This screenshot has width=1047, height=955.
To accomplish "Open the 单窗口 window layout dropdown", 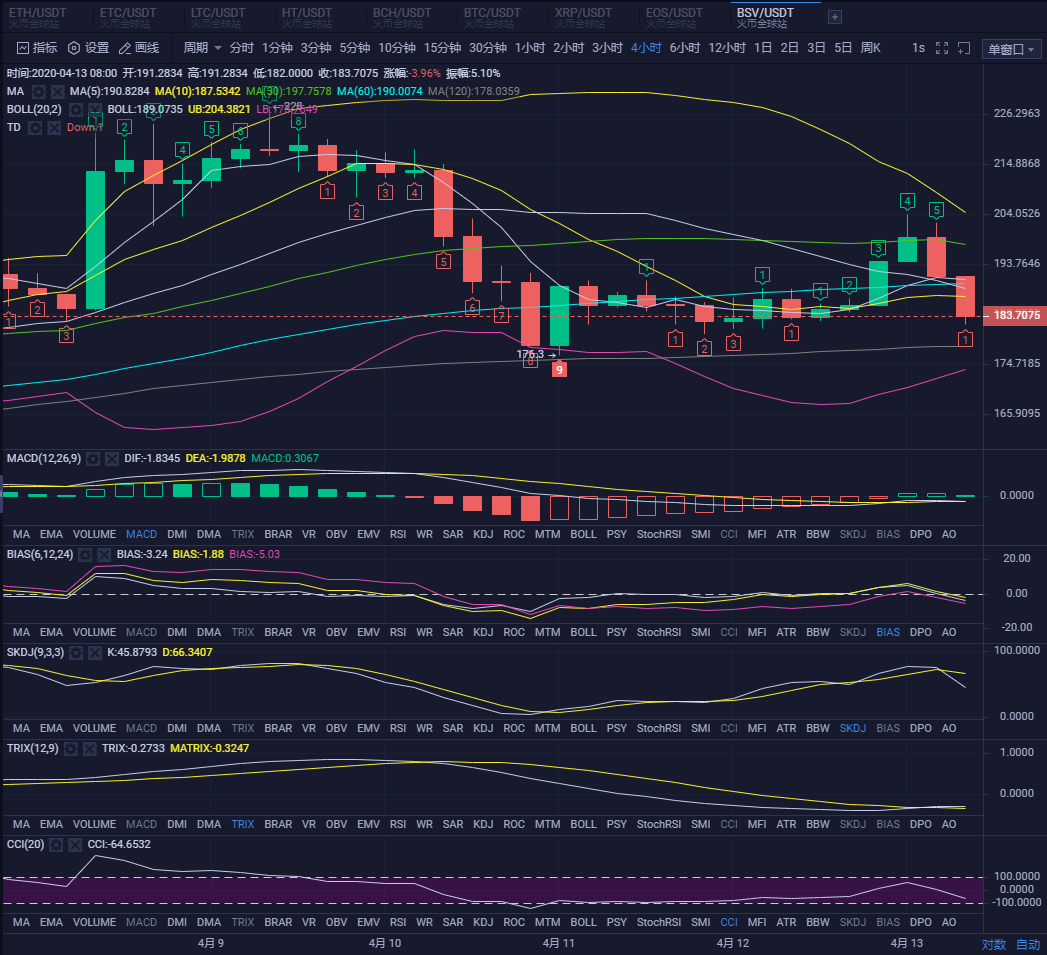I will pos(1011,48).
